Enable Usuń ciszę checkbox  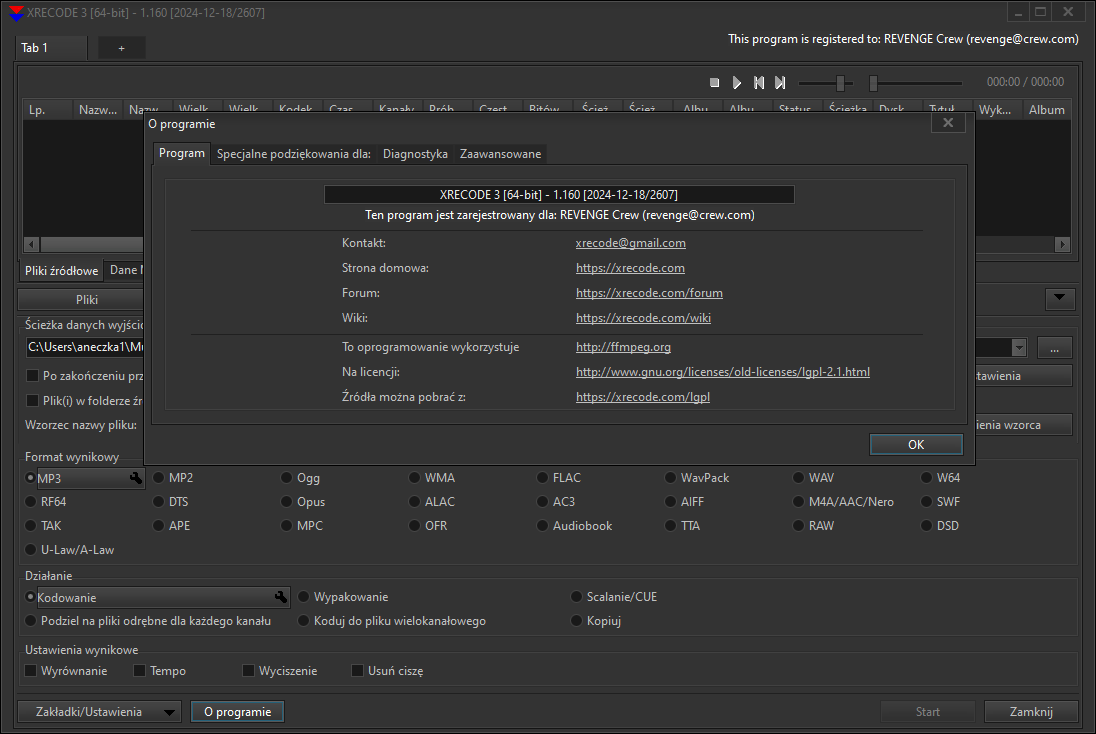coord(357,670)
